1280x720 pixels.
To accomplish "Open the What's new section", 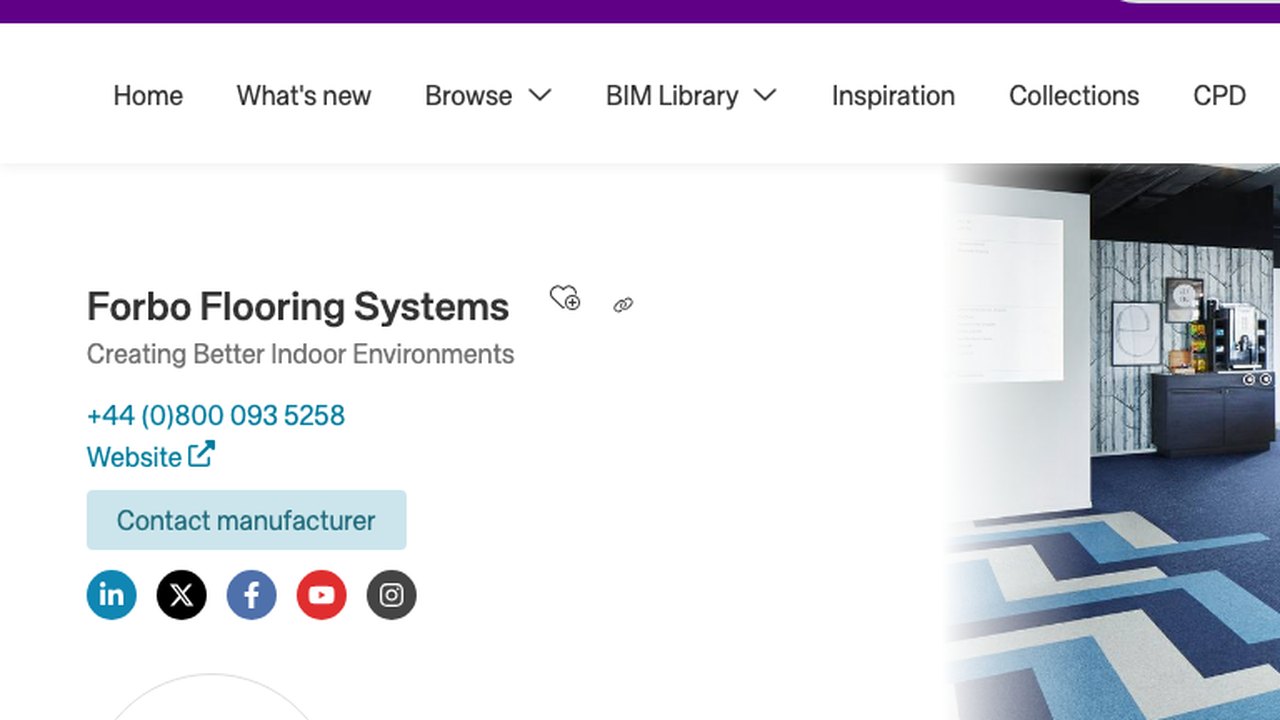I will click(304, 96).
